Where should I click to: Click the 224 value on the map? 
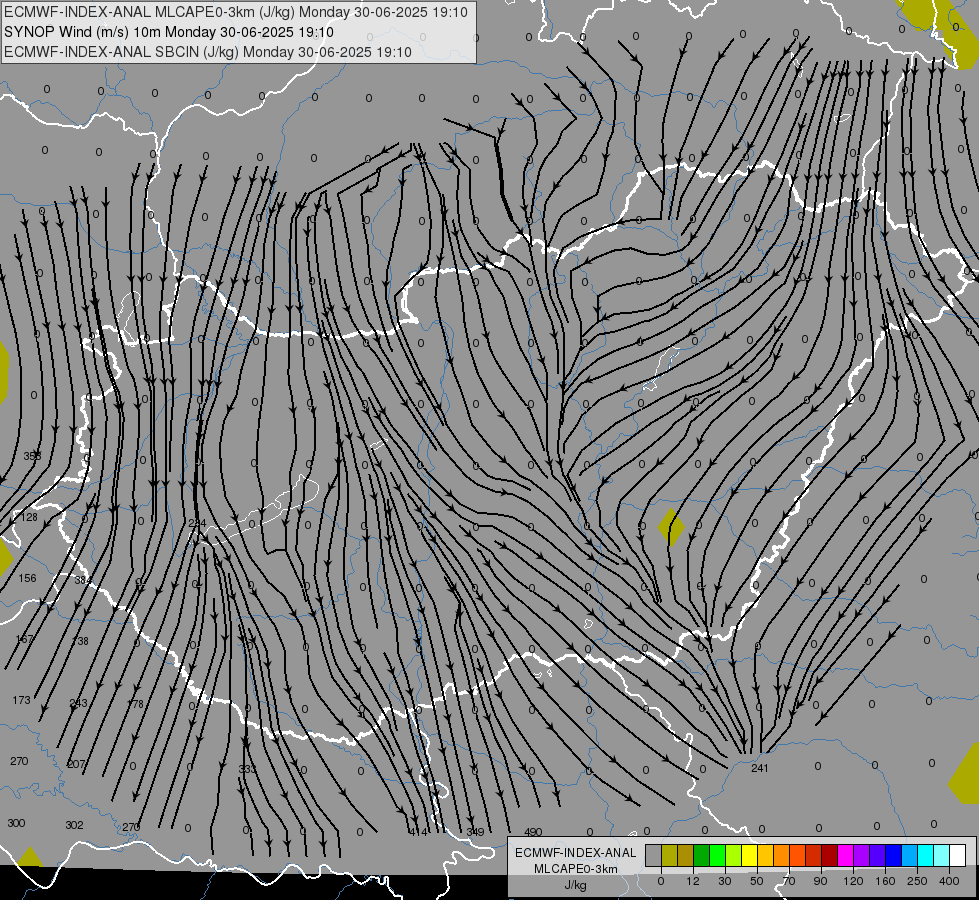(197, 523)
